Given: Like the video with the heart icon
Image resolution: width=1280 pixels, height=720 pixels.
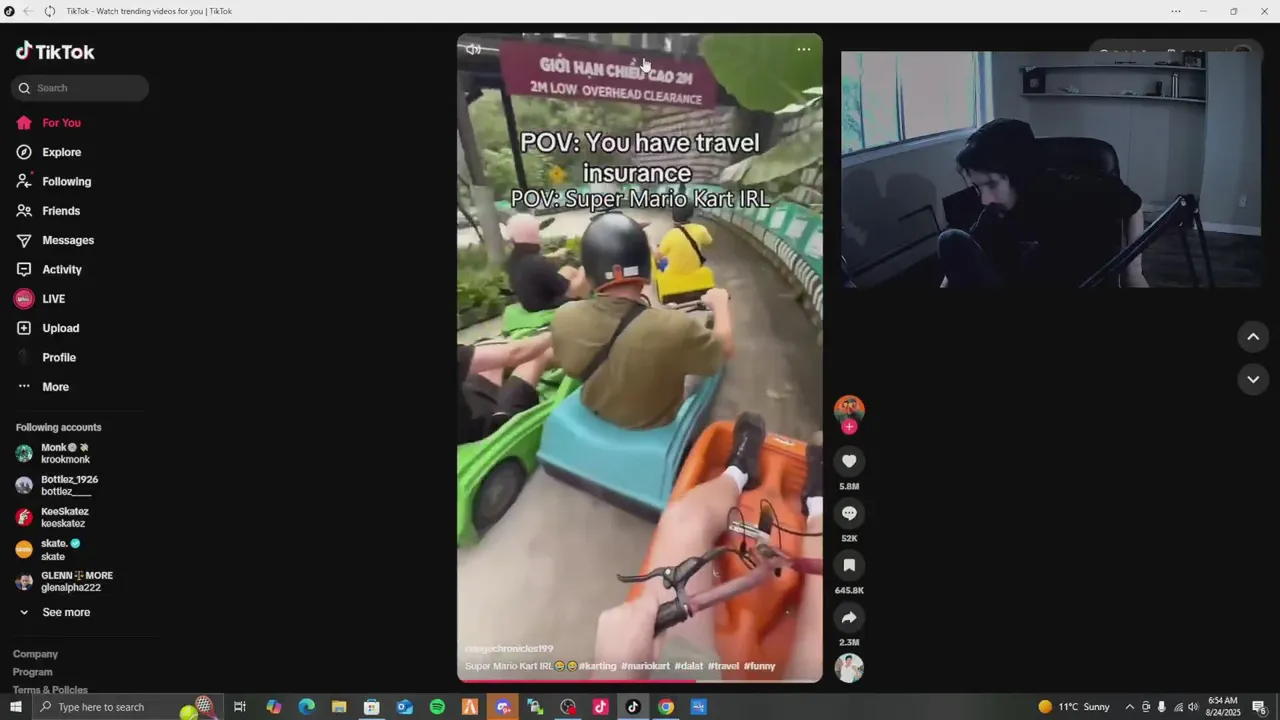Looking at the screenshot, I should (849, 461).
